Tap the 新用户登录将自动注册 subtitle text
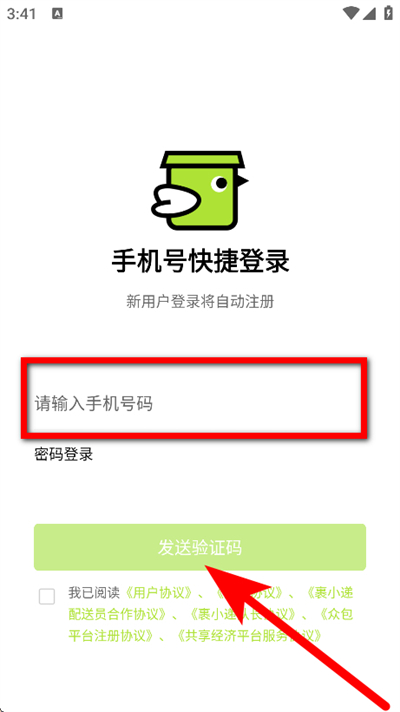 click(x=200, y=302)
